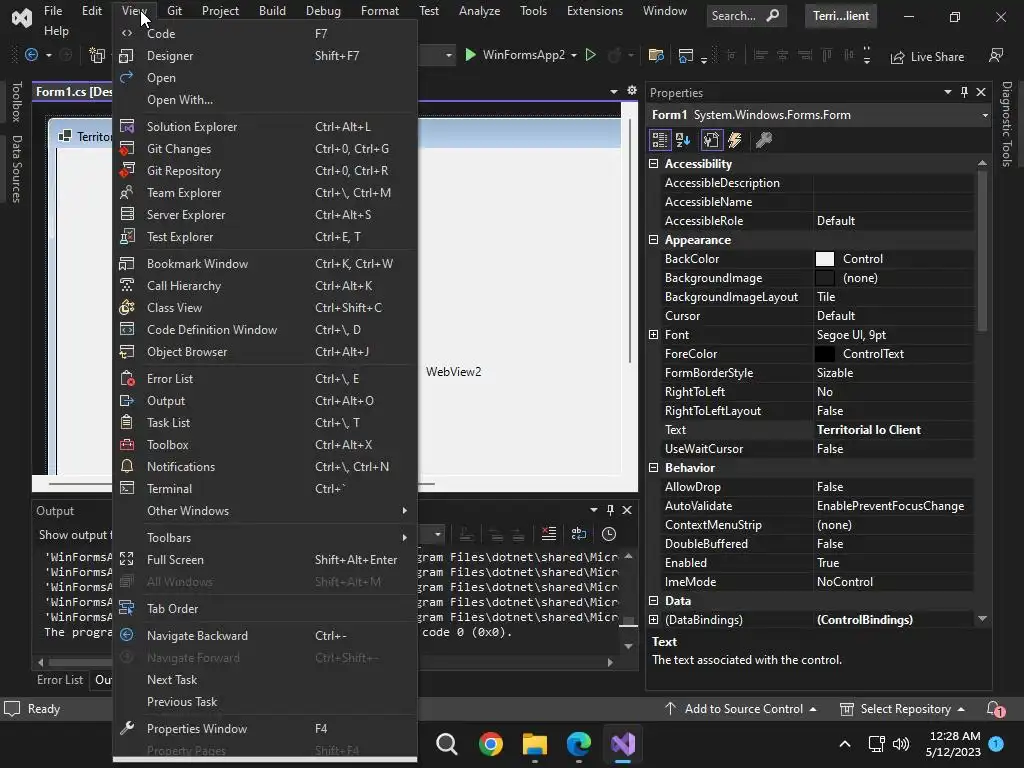
Task: Click the Git Repository icon
Action: (x=127, y=170)
